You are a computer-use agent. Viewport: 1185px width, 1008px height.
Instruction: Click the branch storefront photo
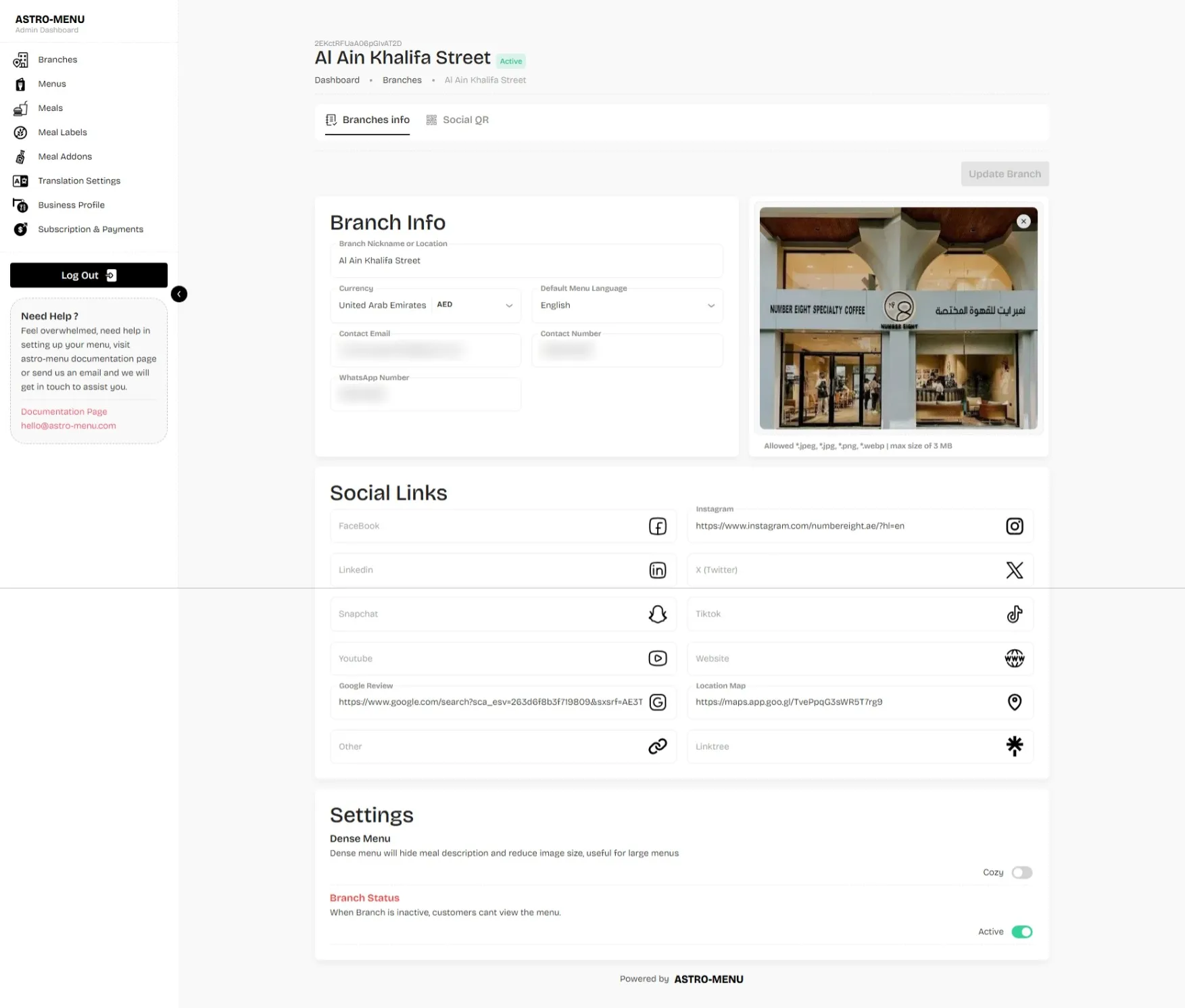coord(898,318)
